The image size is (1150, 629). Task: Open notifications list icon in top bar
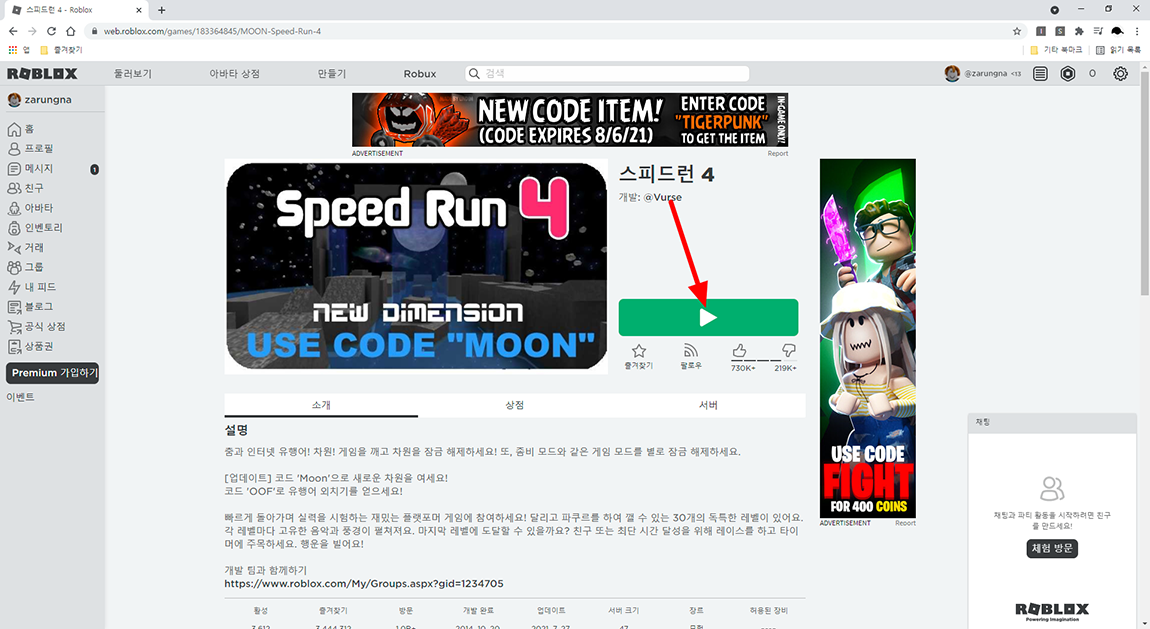[1040, 73]
